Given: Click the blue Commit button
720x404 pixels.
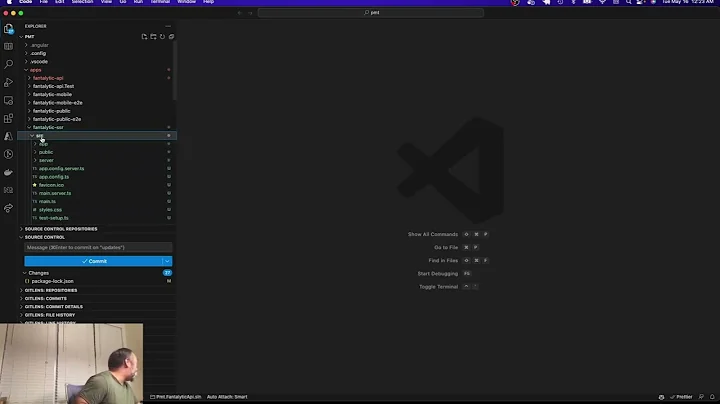Looking at the screenshot, I should 93,261.
